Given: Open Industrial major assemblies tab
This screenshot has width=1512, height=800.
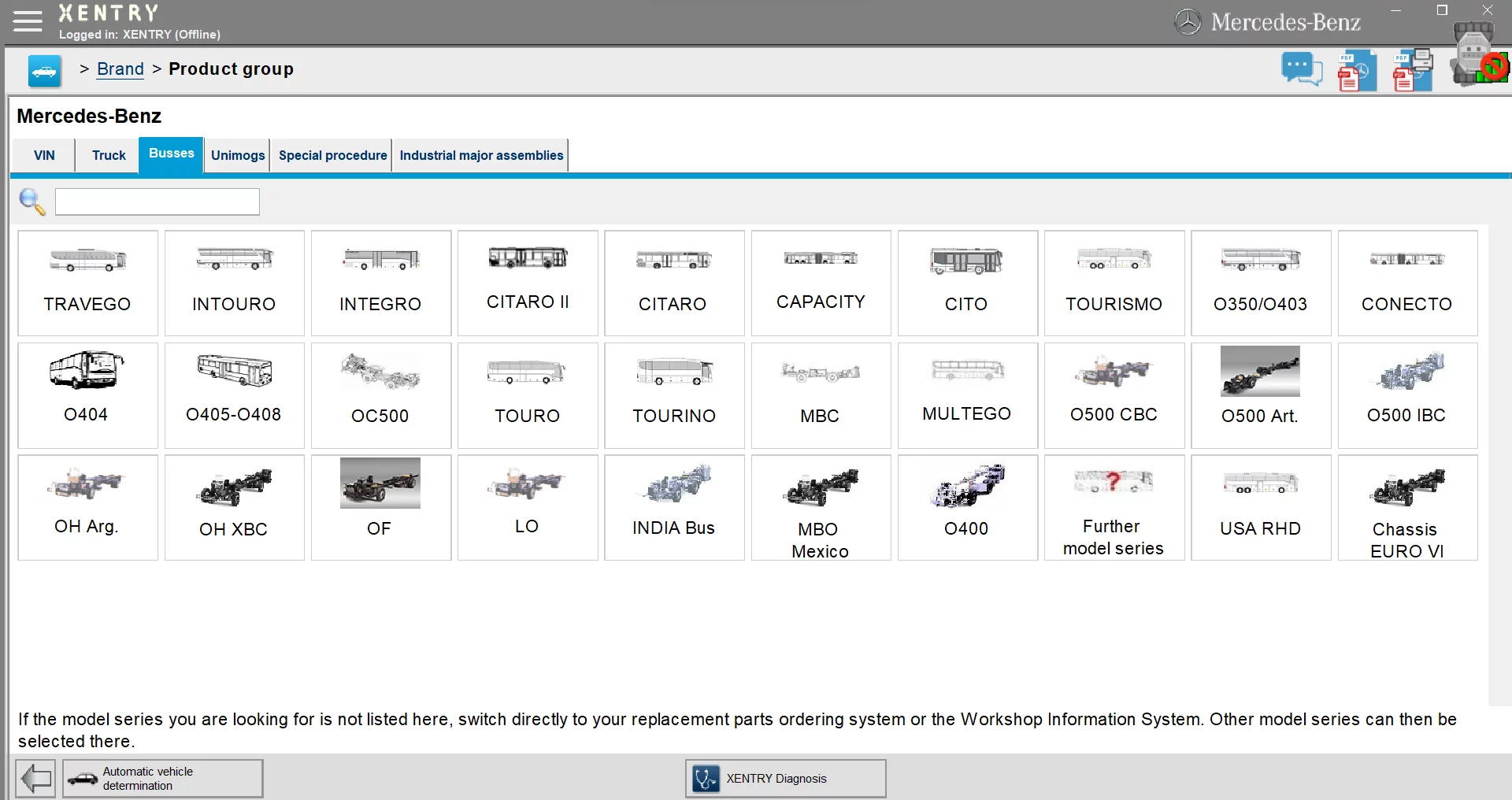Looking at the screenshot, I should pyautogui.click(x=481, y=155).
